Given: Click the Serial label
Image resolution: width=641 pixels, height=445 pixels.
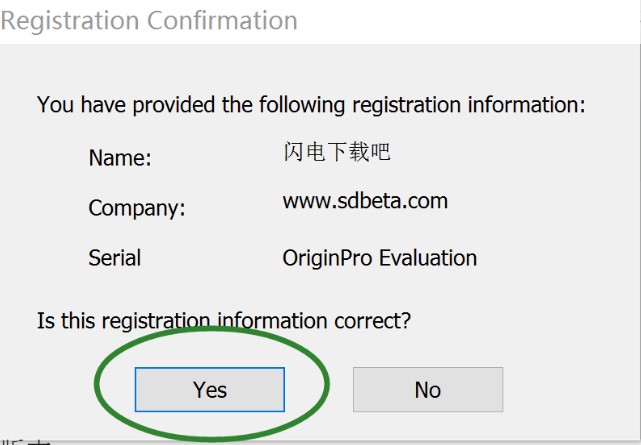Looking at the screenshot, I should 114,258.
